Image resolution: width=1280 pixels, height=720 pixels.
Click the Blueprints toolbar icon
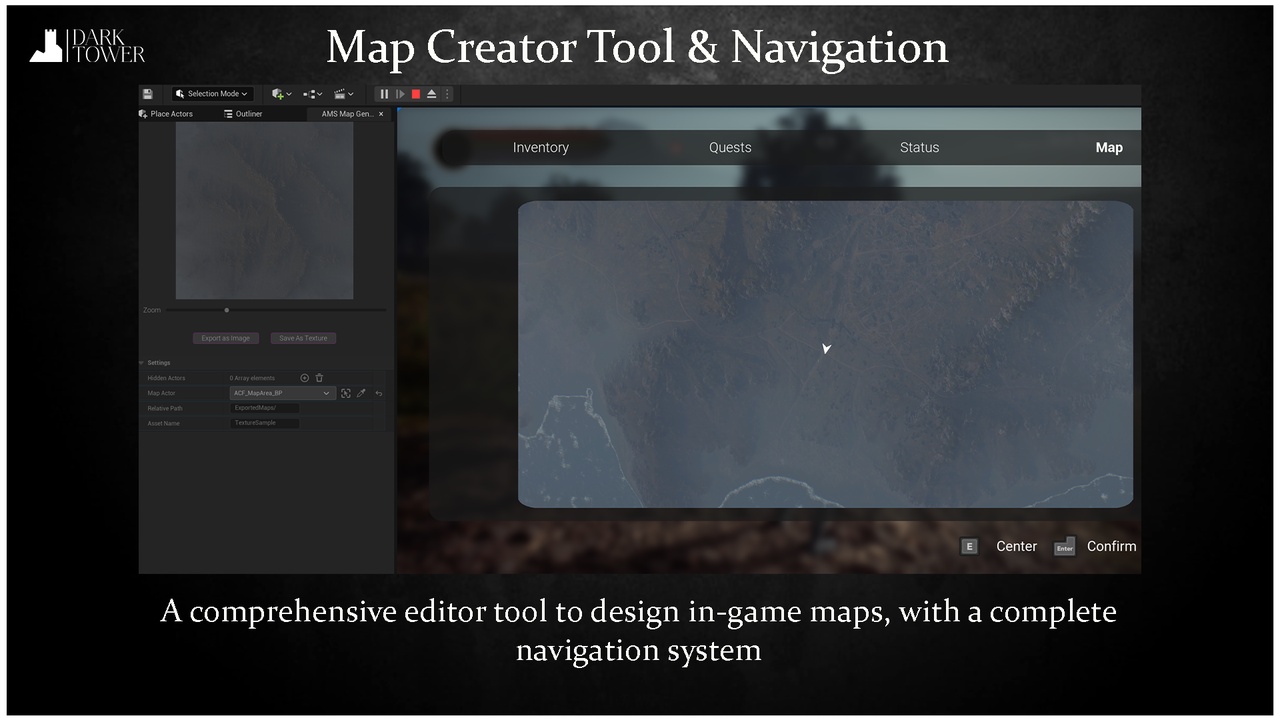click(309, 94)
